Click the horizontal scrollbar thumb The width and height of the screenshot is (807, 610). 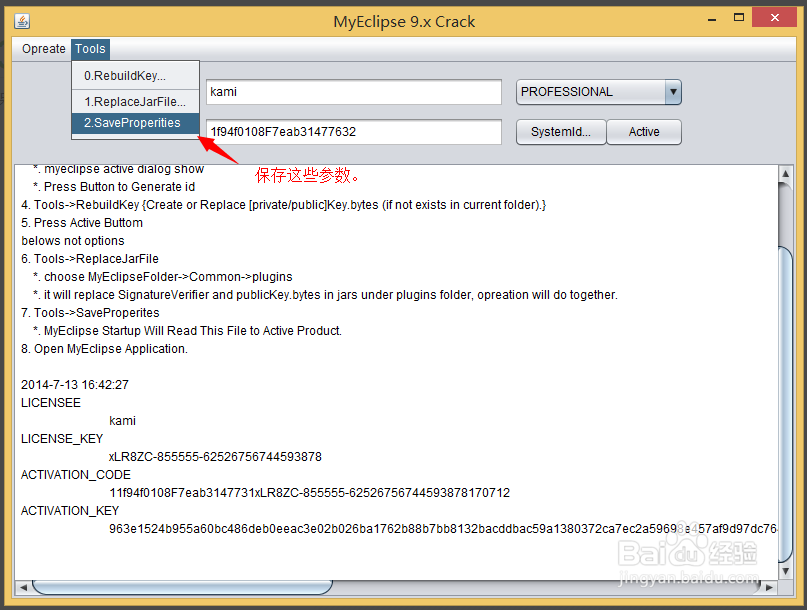click(x=182, y=587)
